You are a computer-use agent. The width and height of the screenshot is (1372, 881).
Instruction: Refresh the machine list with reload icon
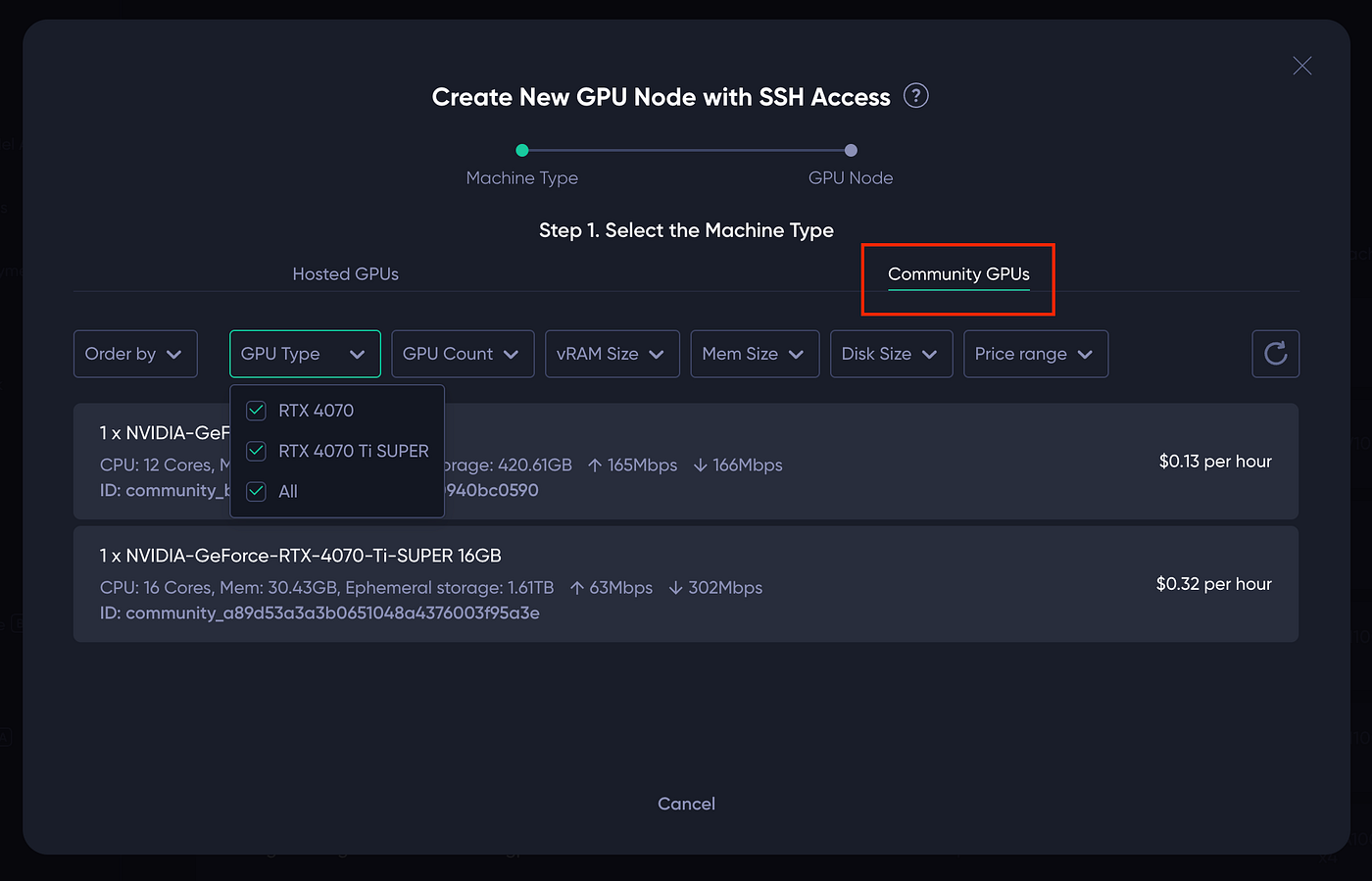1275,354
